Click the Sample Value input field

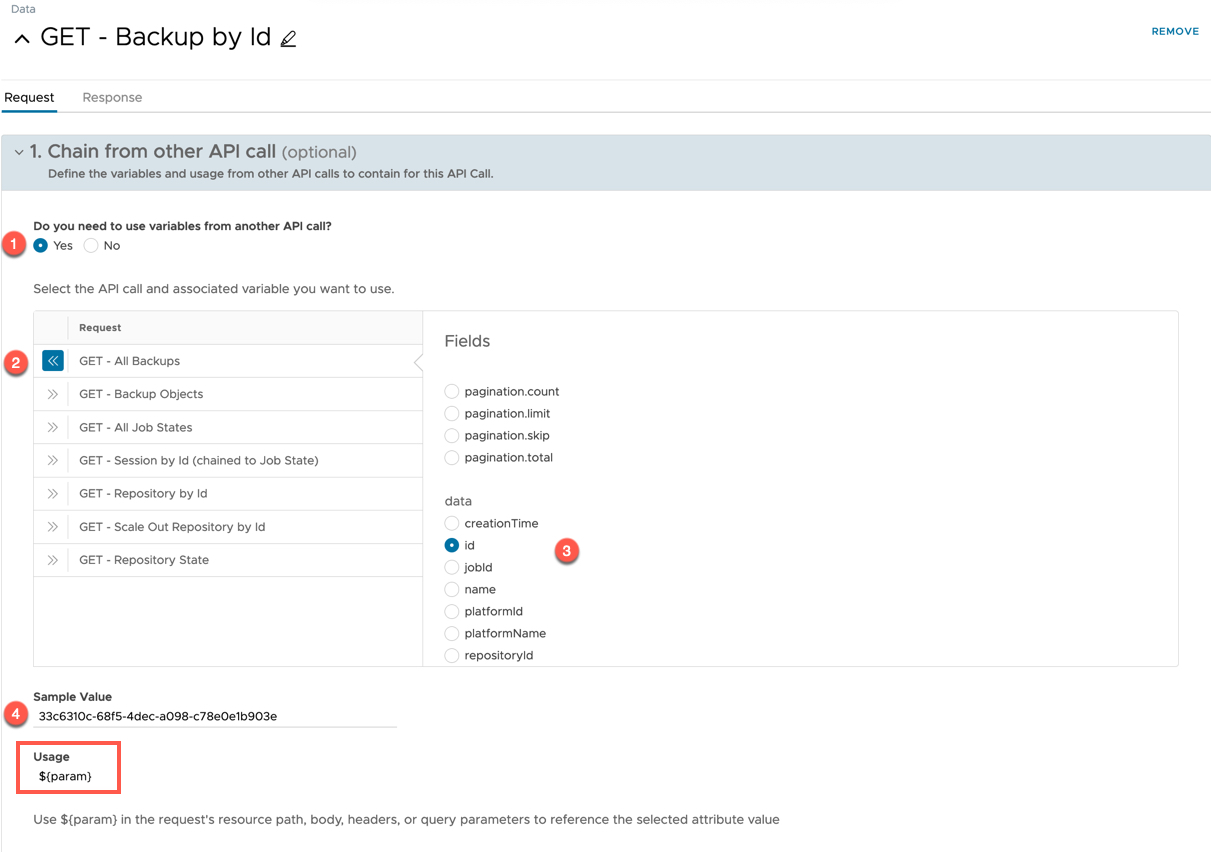pos(215,716)
